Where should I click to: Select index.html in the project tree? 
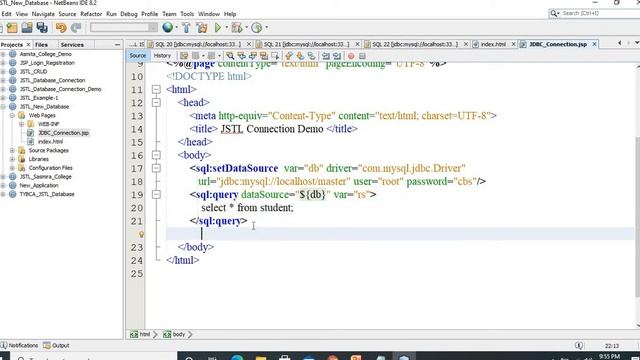[50, 142]
